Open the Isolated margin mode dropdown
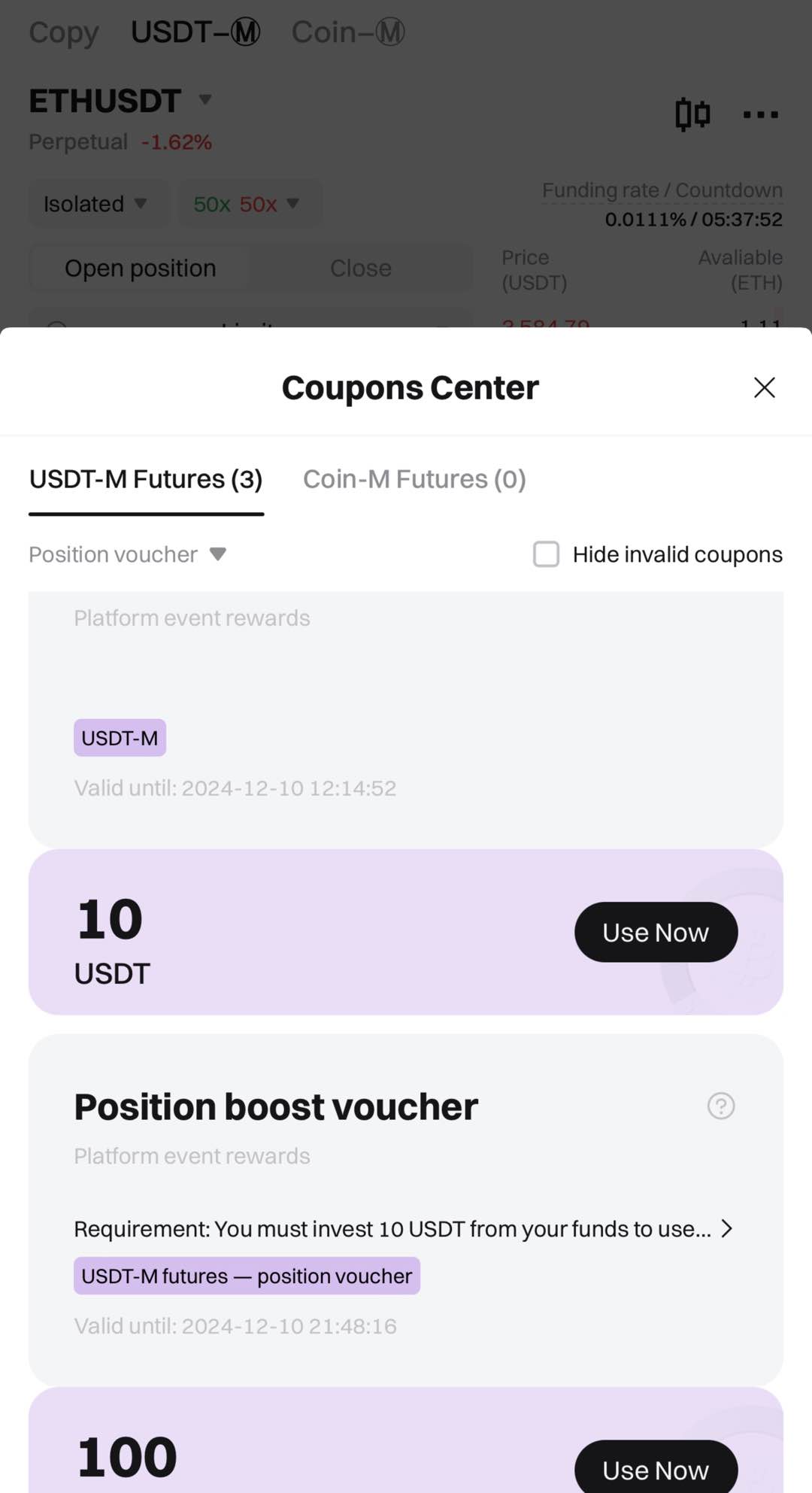 coord(95,204)
